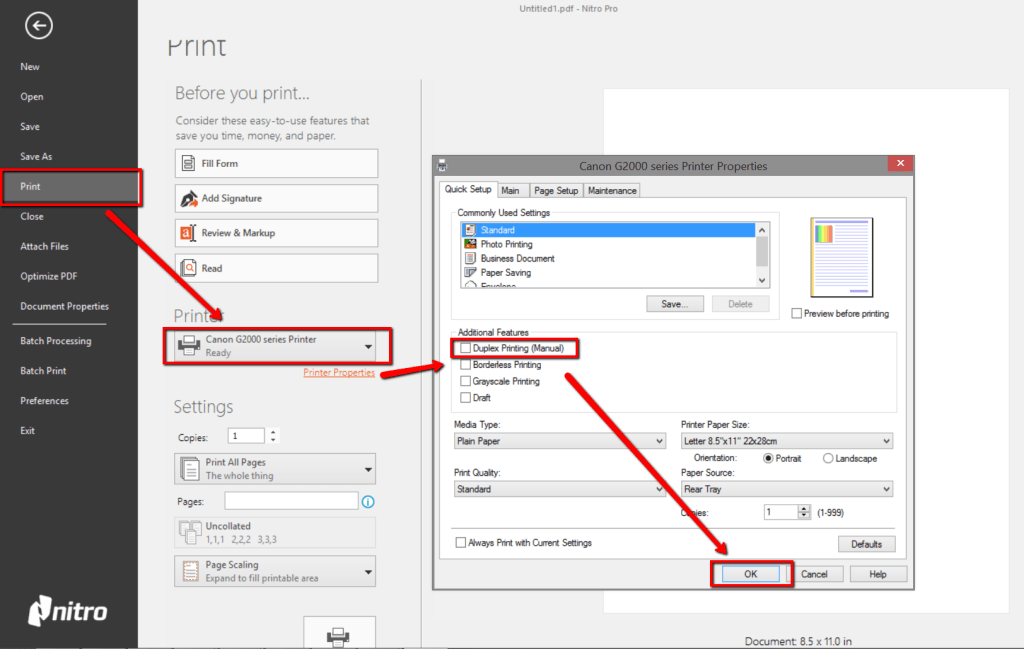The height and width of the screenshot is (649, 1024).
Task: Select the Paper Saving icon
Action: tap(470, 273)
